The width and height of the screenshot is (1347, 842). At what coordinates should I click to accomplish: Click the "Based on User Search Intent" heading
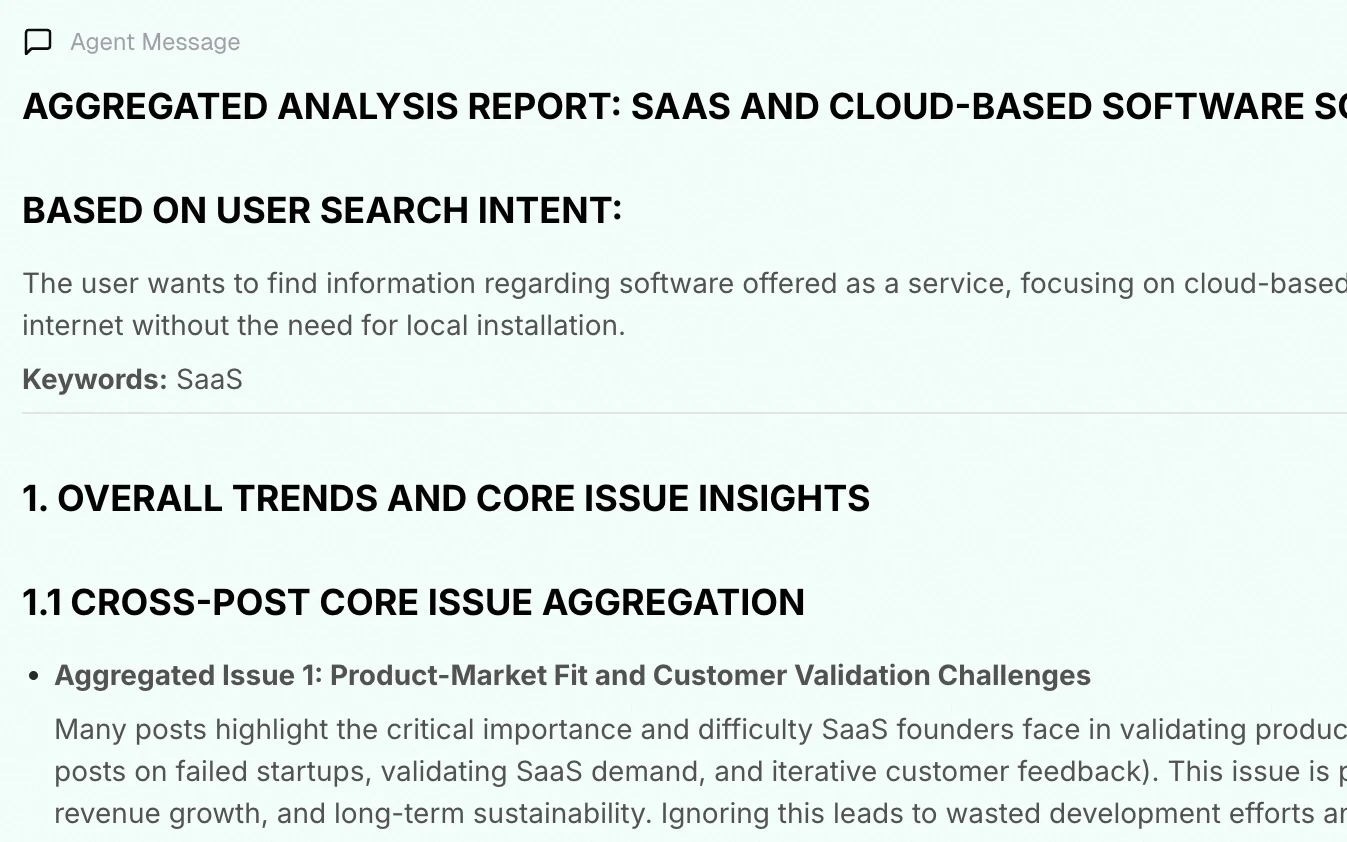pyautogui.click(x=322, y=211)
